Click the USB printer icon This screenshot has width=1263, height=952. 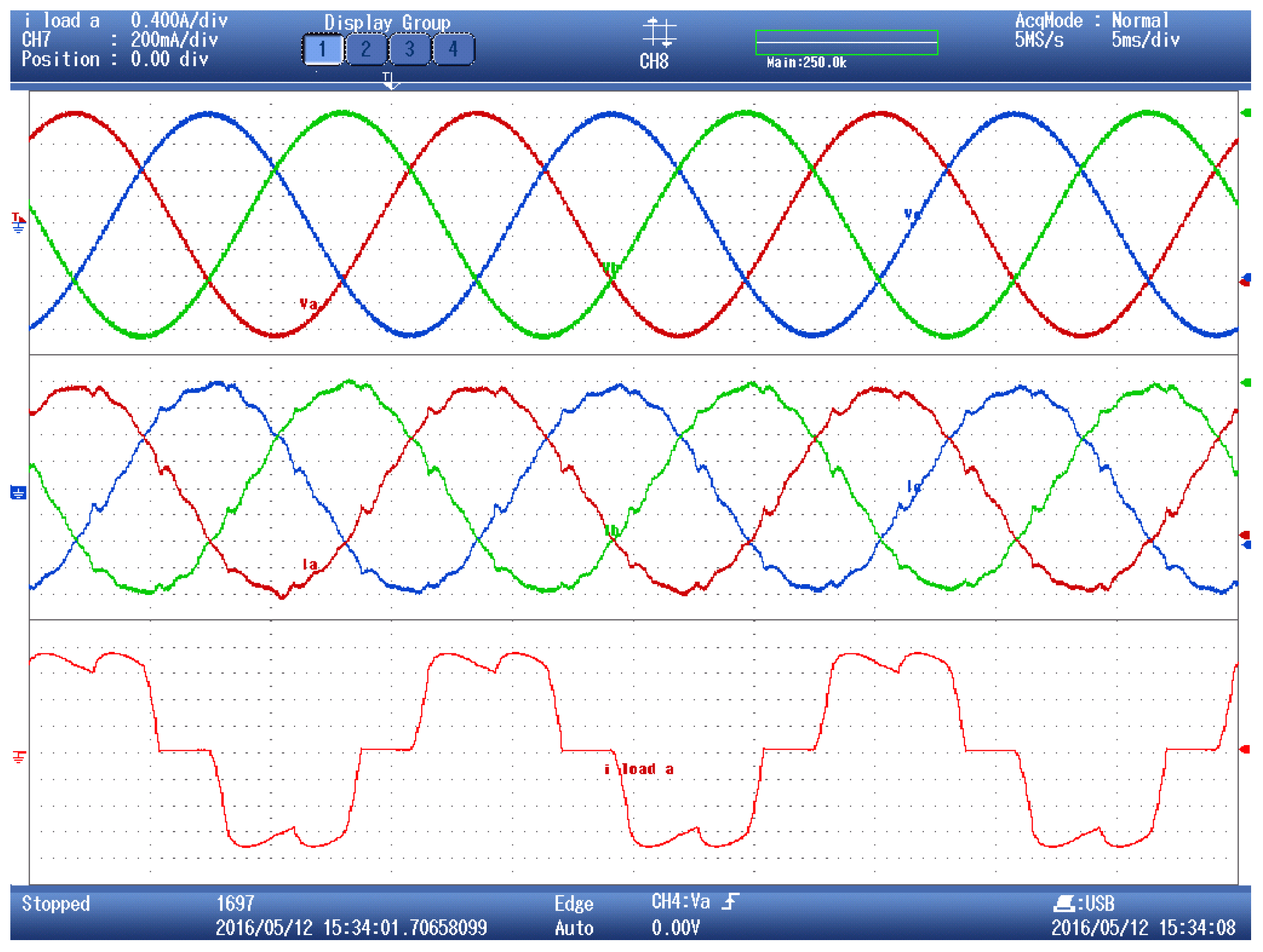pyautogui.click(x=1064, y=903)
